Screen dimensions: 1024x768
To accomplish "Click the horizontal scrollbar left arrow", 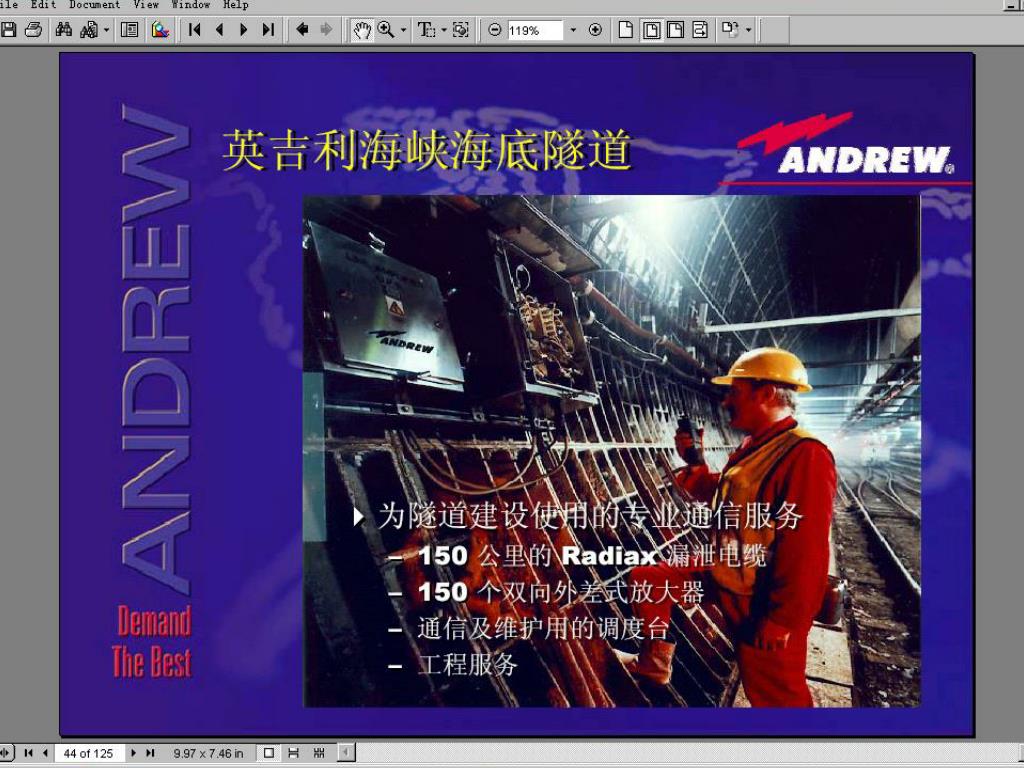I will click(347, 753).
